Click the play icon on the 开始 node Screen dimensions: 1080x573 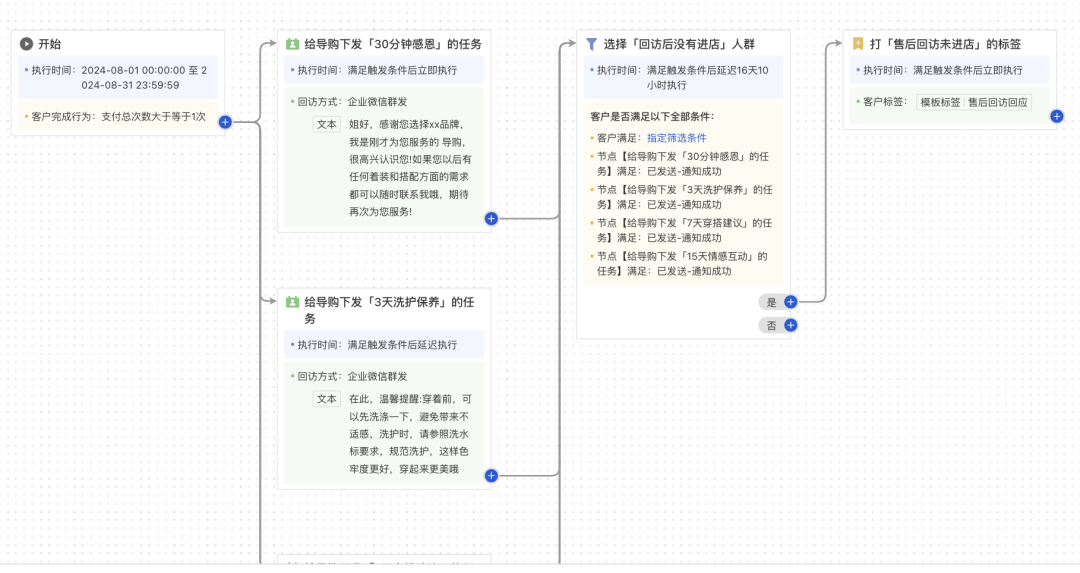pos(27,45)
